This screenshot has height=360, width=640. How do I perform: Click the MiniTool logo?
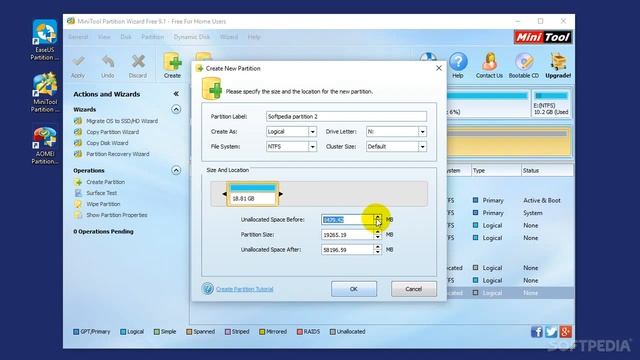[543, 38]
